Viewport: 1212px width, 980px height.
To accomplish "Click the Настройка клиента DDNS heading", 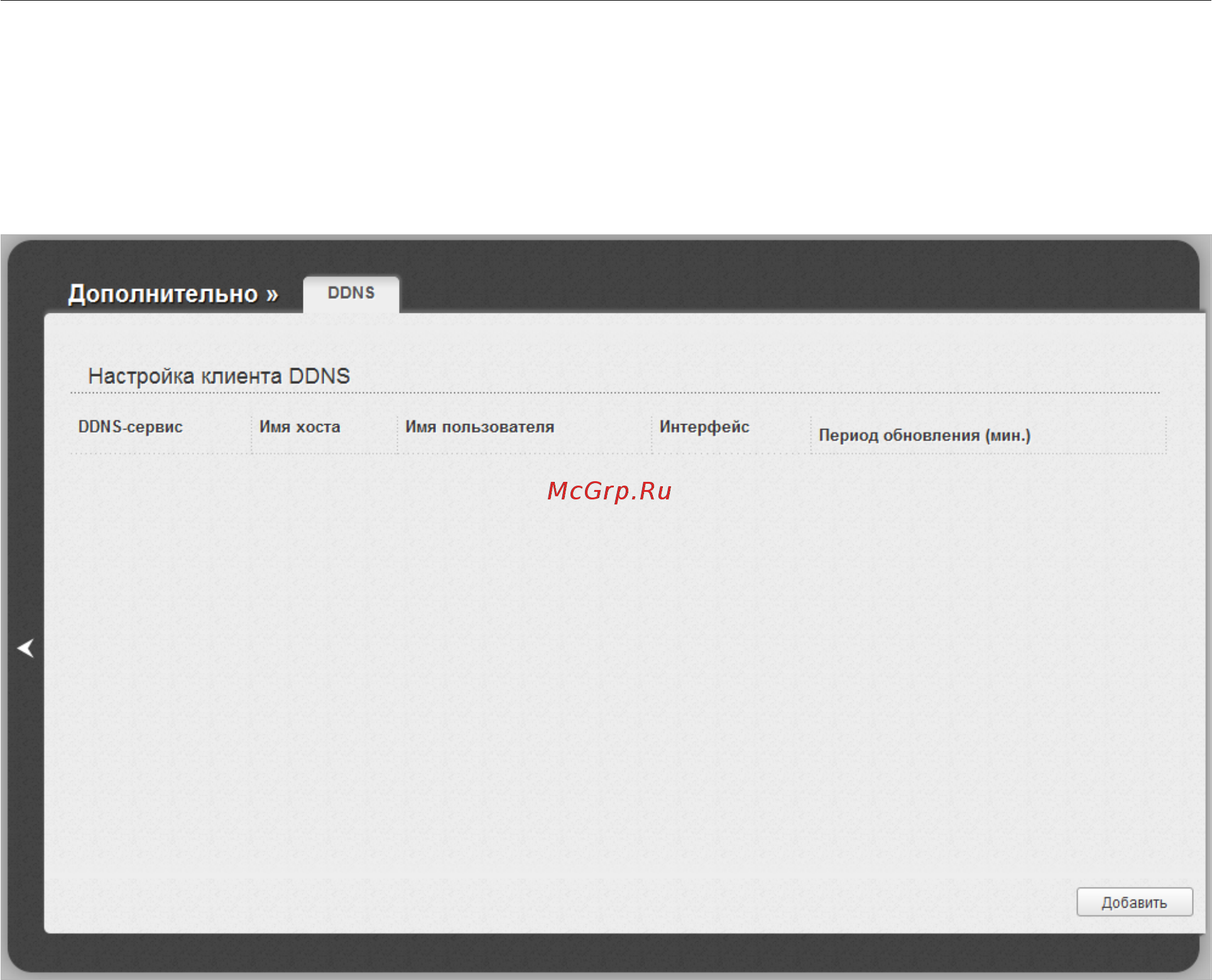I will click(219, 376).
